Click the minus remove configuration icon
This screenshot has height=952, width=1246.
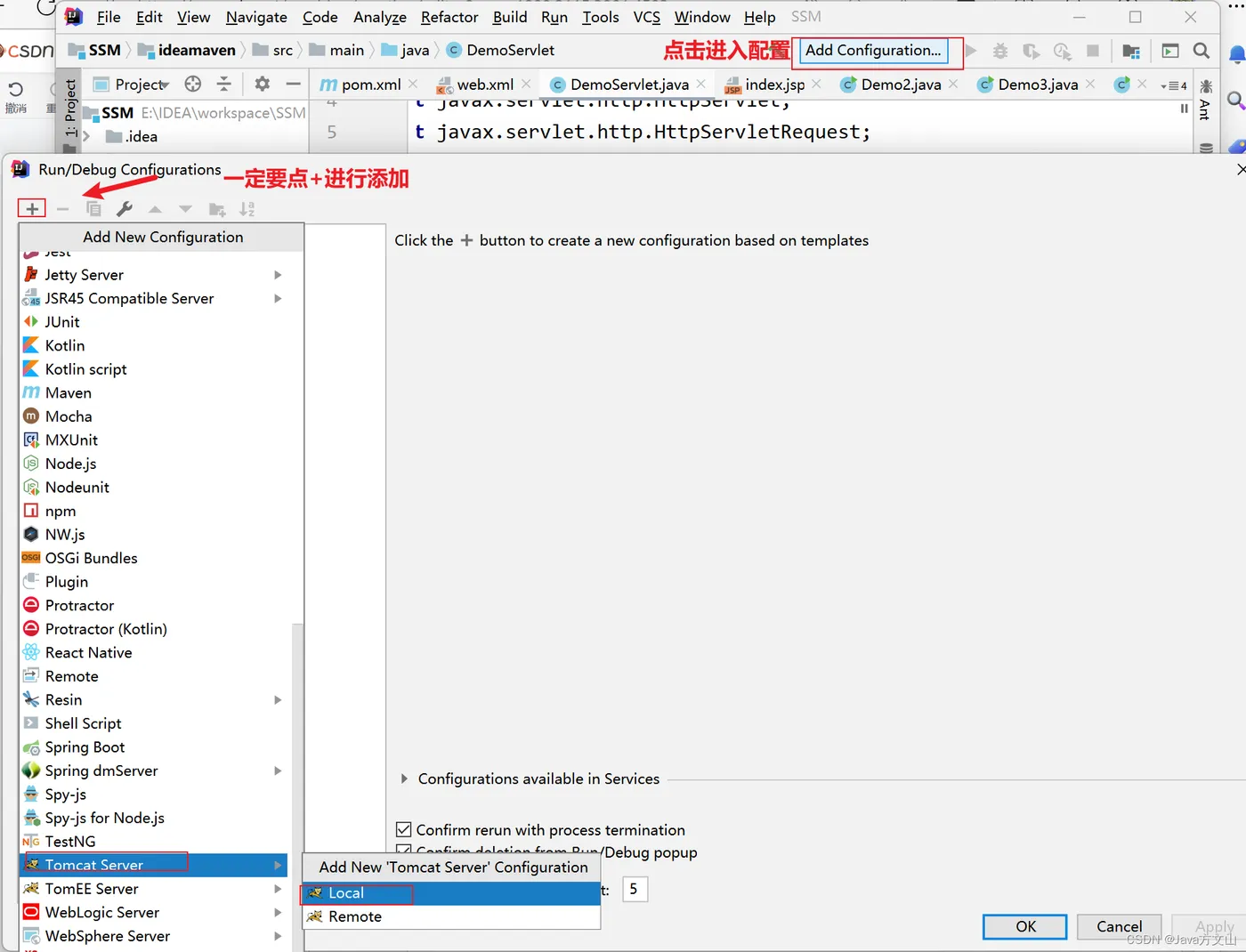(62, 209)
